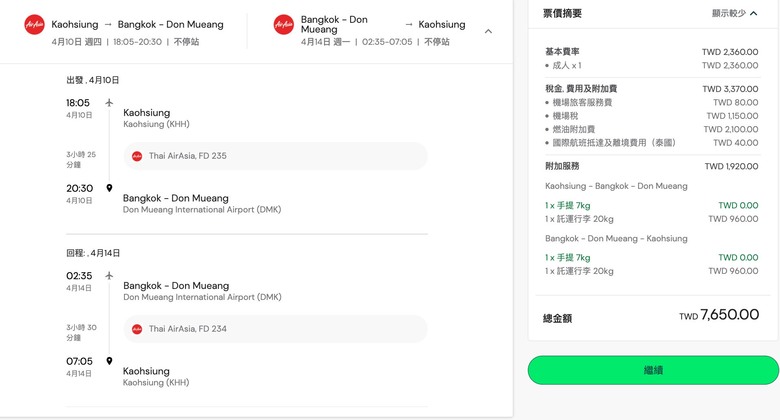Click the TWD 1,150.00 airport tax value
Image resolution: width=780 pixels, height=420 pixels.
732,116
